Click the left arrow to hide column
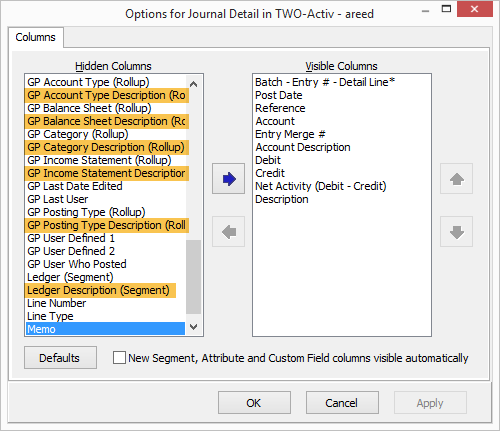Image resolution: width=500 pixels, height=431 pixels. pos(229,232)
